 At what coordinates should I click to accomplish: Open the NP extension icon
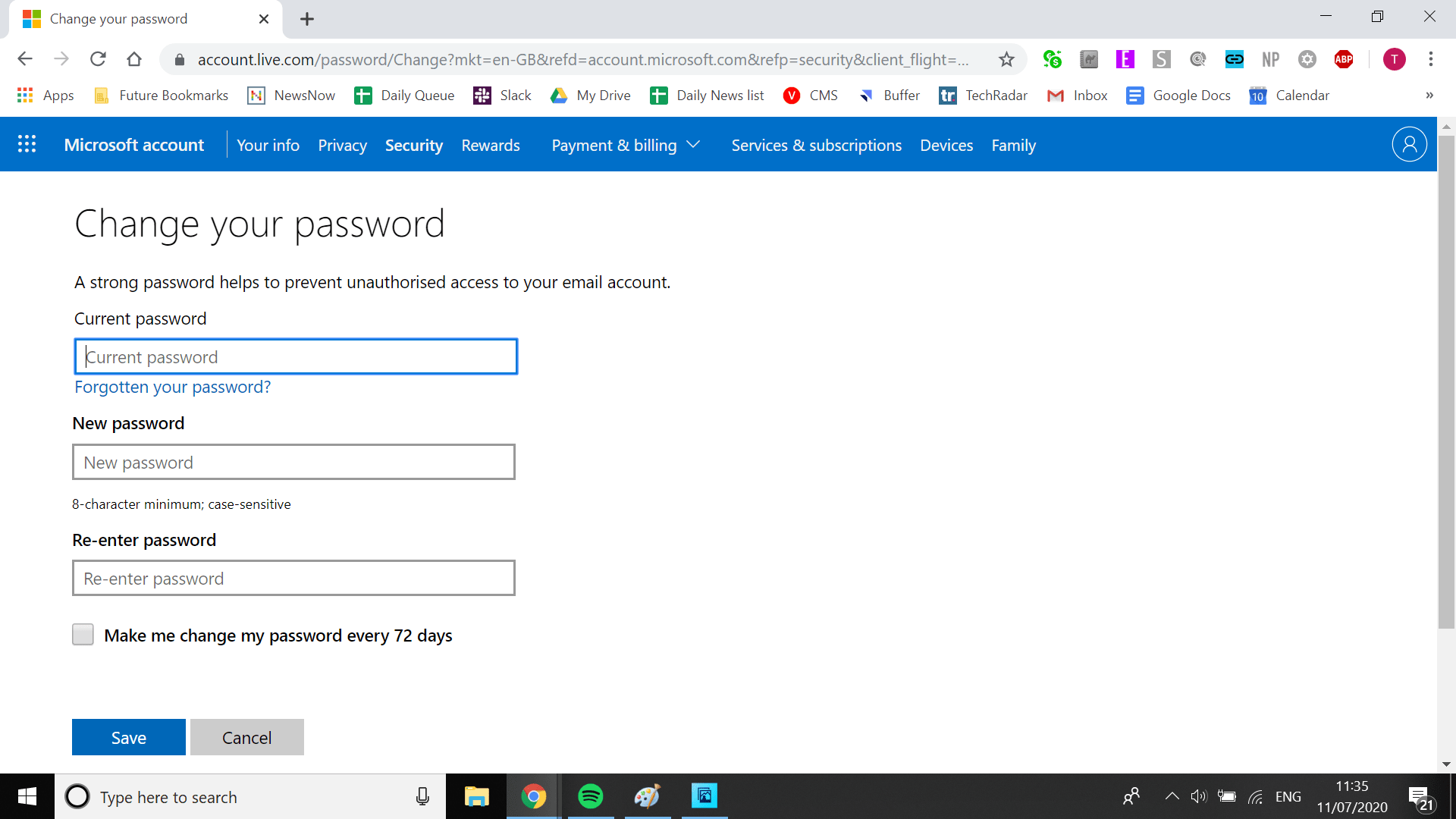click(x=1271, y=59)
